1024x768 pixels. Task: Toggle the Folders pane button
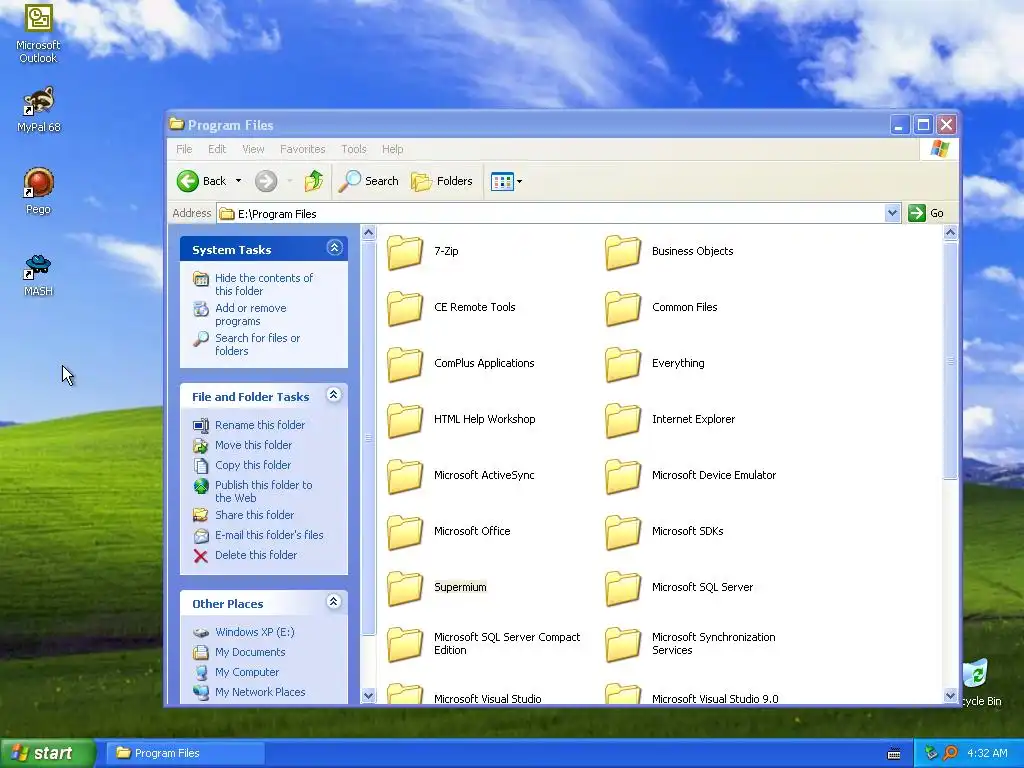[x=441, y=181]
